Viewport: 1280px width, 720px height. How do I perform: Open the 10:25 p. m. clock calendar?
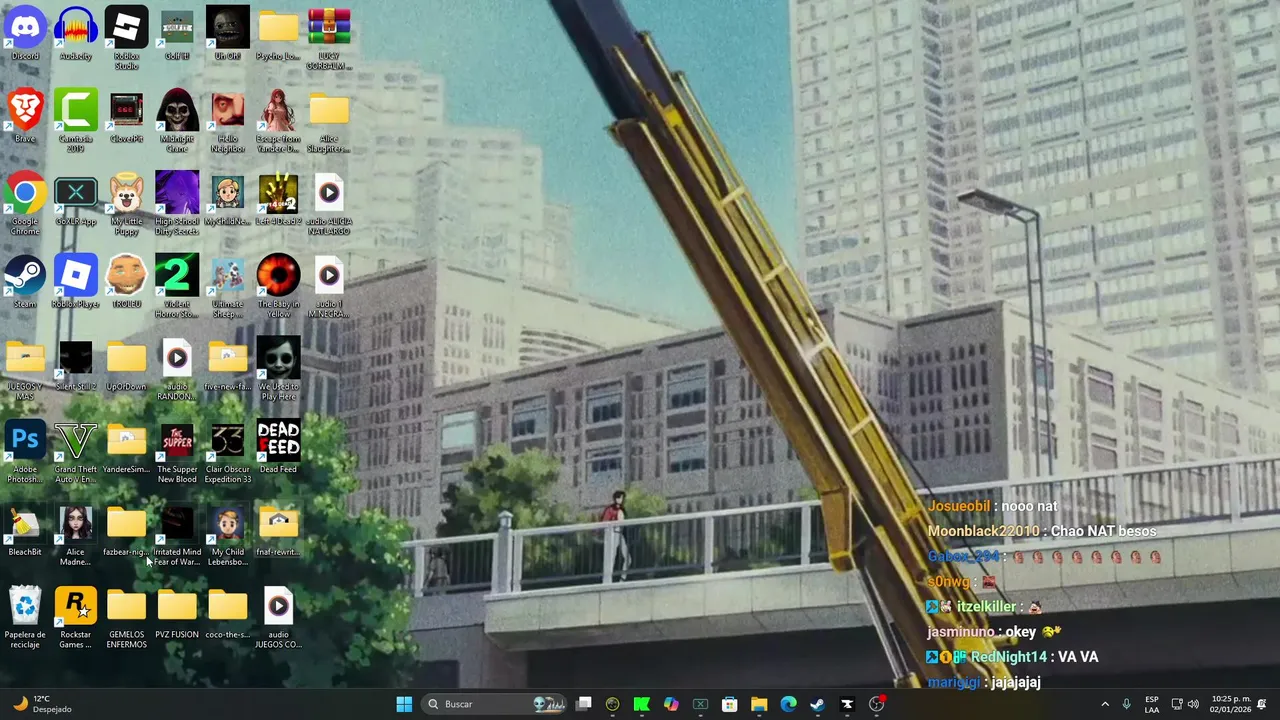pos(1231,704)
